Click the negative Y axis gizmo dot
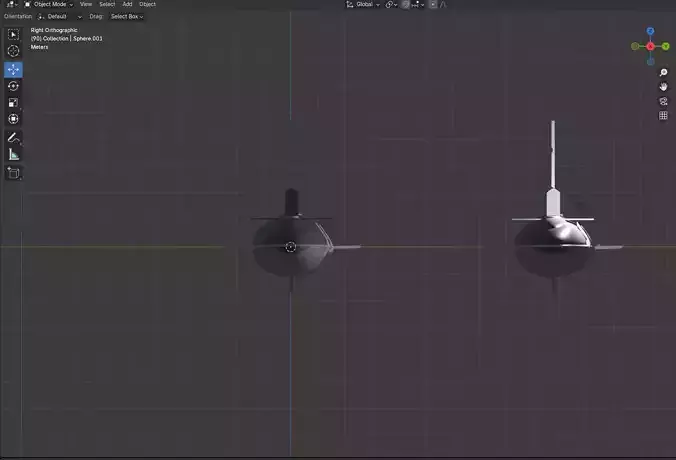The height and width of the screenshot is (460, 676). (635, 46)
